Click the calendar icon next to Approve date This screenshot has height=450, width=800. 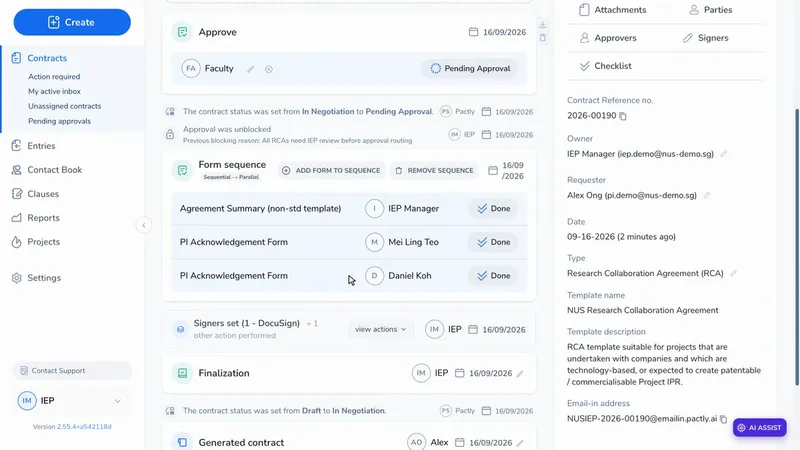point(473,32)
